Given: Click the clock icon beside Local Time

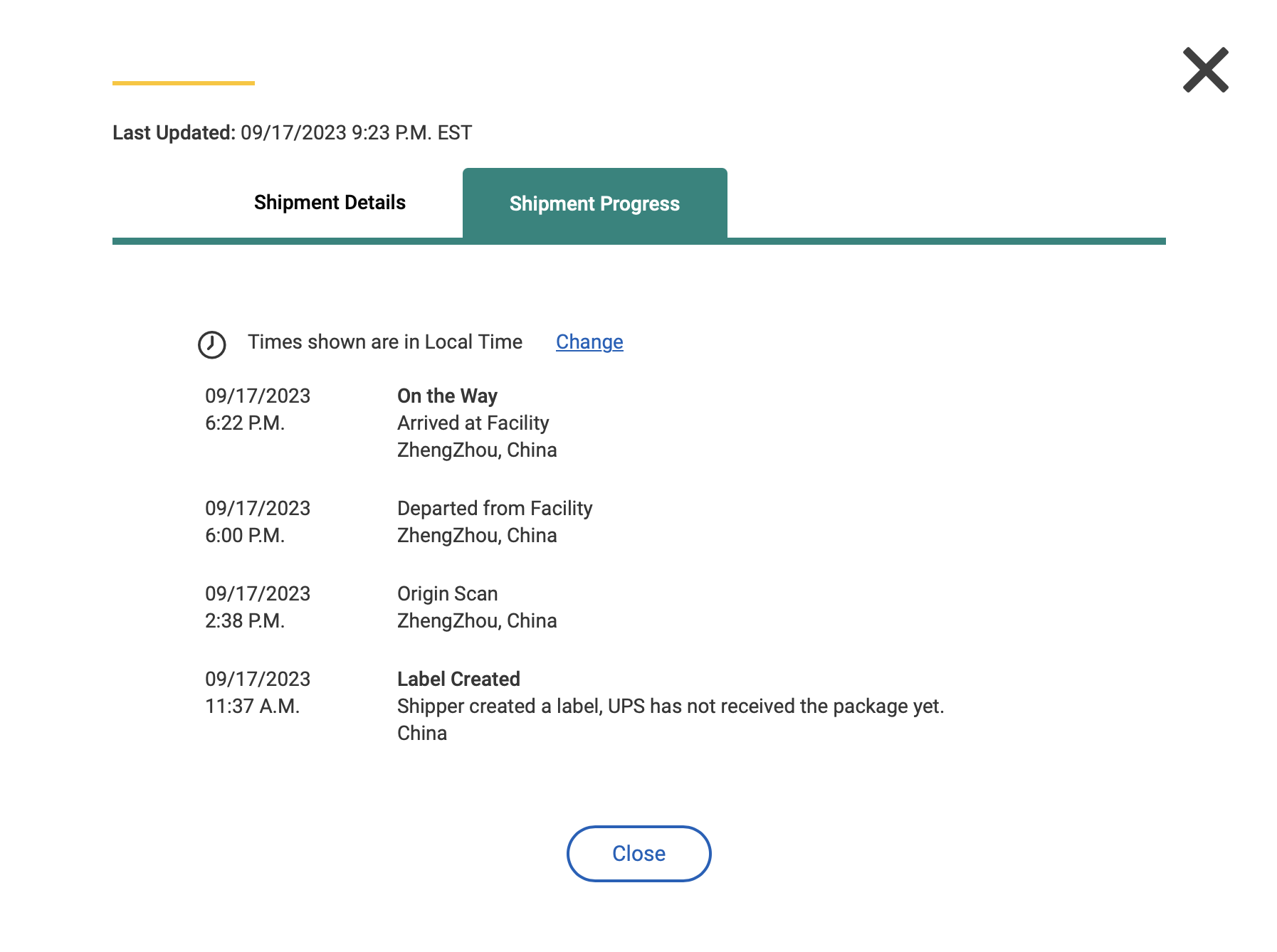Looking at the screenshot, I should click(211, 344).
